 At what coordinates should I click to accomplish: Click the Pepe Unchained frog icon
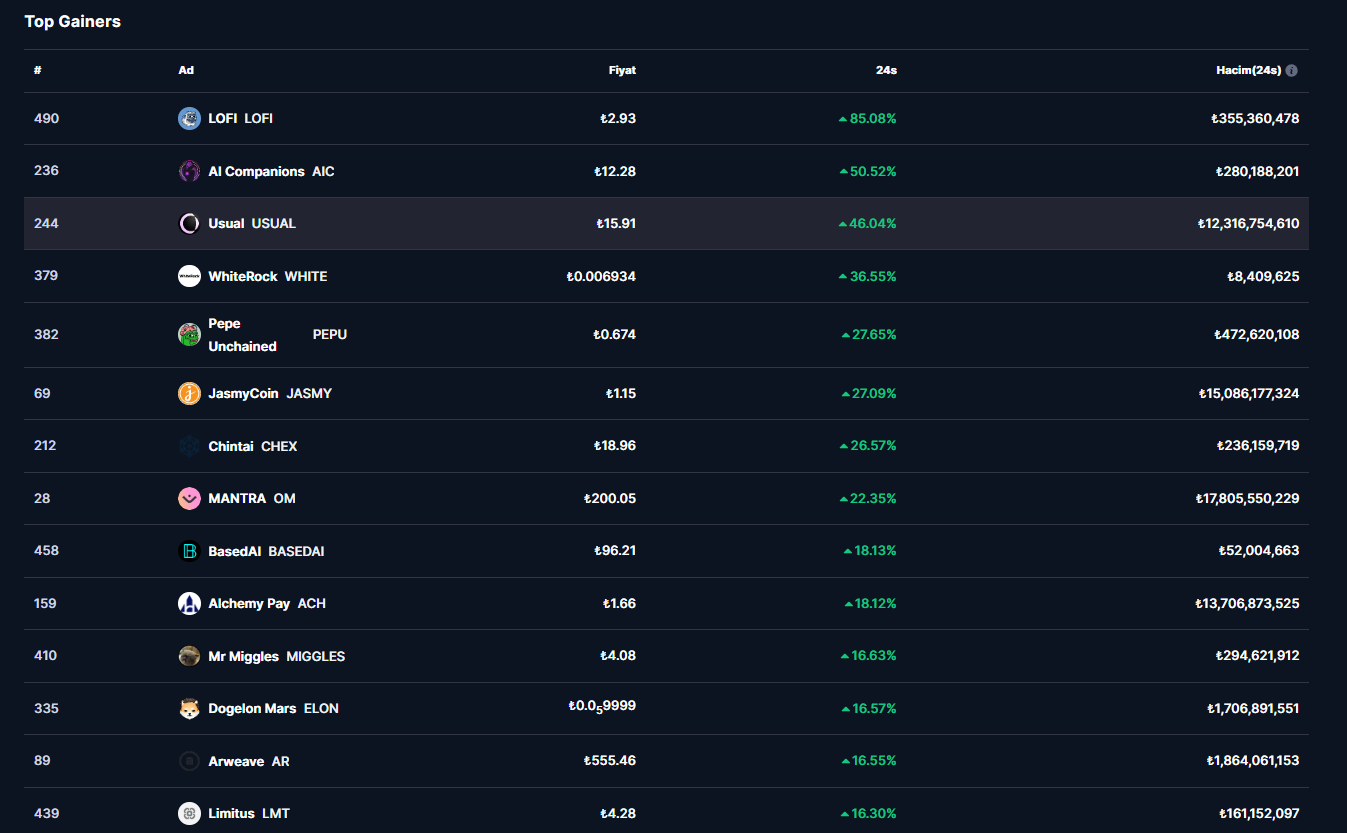click(189, 335)
